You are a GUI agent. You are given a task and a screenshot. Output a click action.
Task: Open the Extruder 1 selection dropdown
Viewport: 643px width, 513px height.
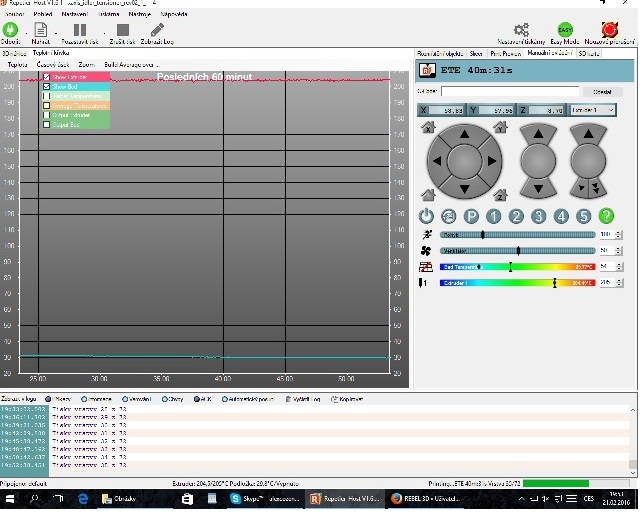(x=592, y=109)
